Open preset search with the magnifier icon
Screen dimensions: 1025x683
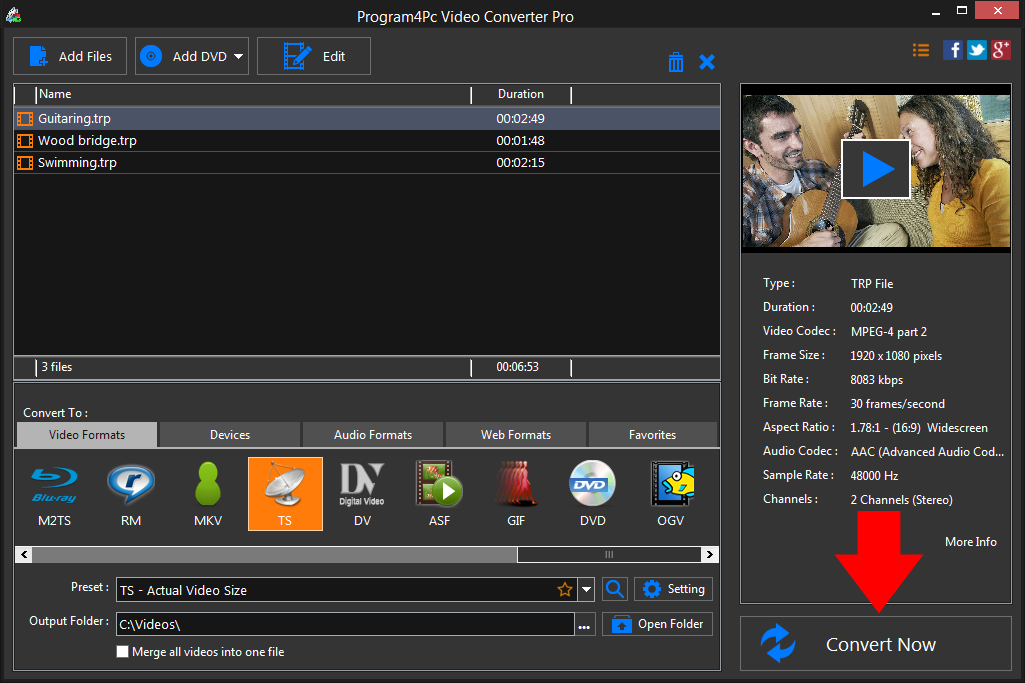614,589
